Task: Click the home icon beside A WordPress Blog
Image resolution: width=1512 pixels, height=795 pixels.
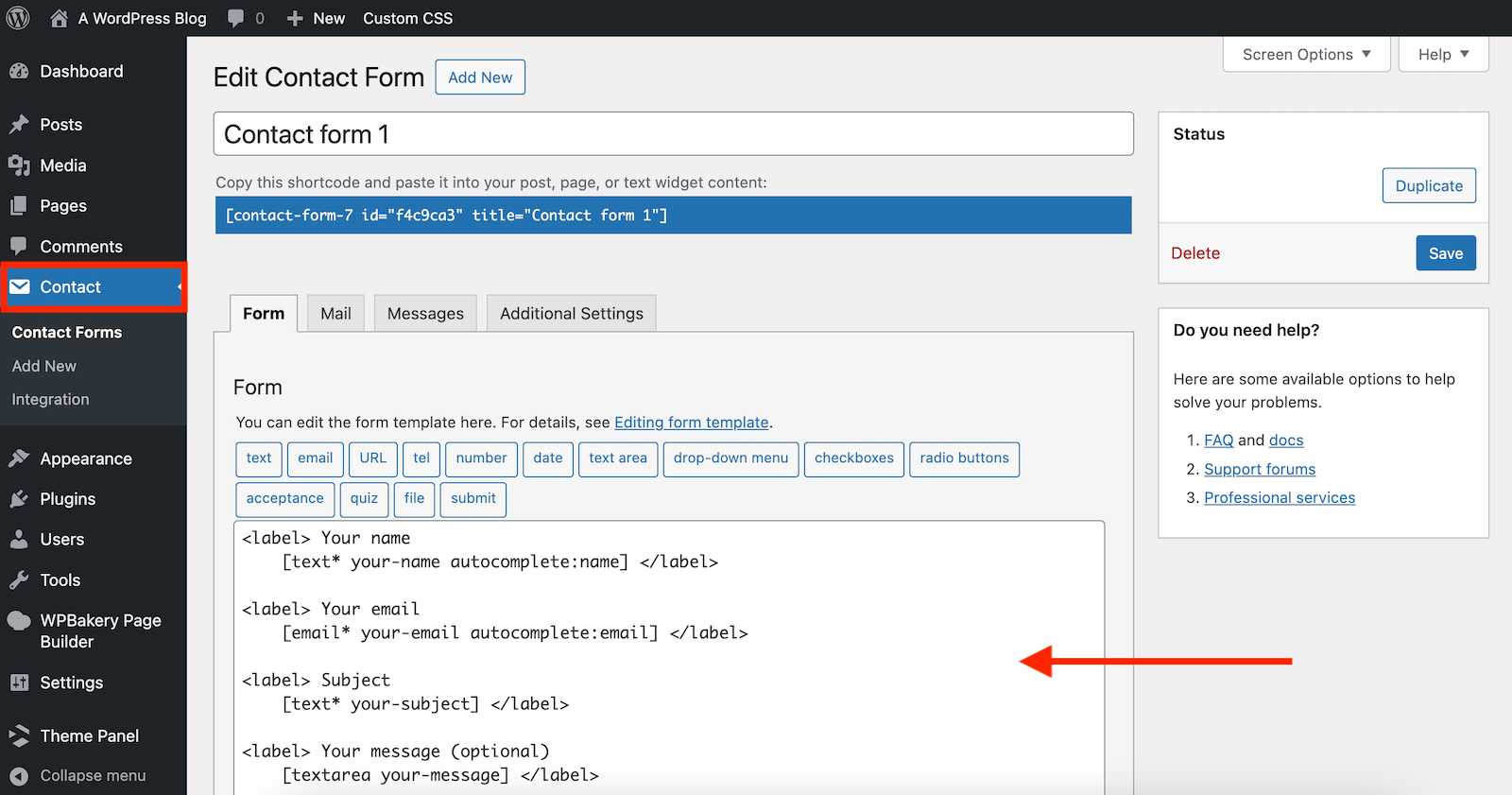Action: pyautogui.click(x=59, y=18)
